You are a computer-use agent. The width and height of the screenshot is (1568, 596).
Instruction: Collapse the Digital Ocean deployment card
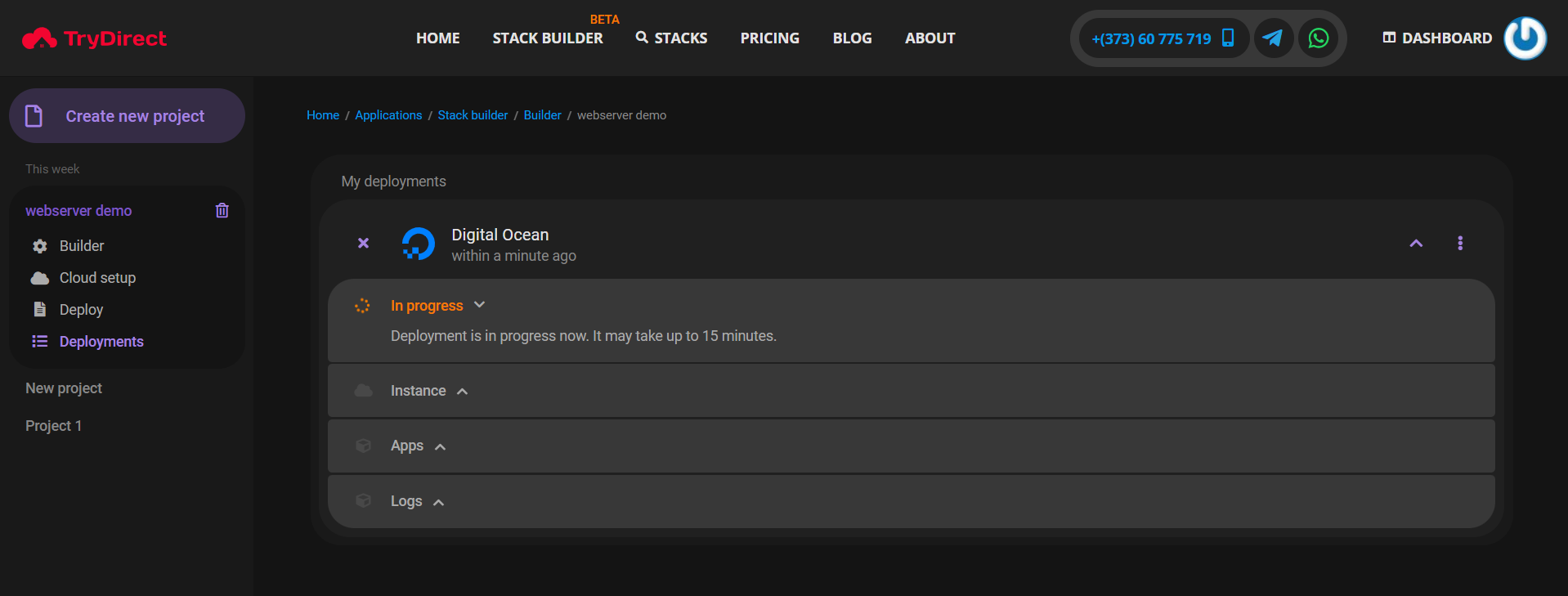click(x=1416, y=244)
